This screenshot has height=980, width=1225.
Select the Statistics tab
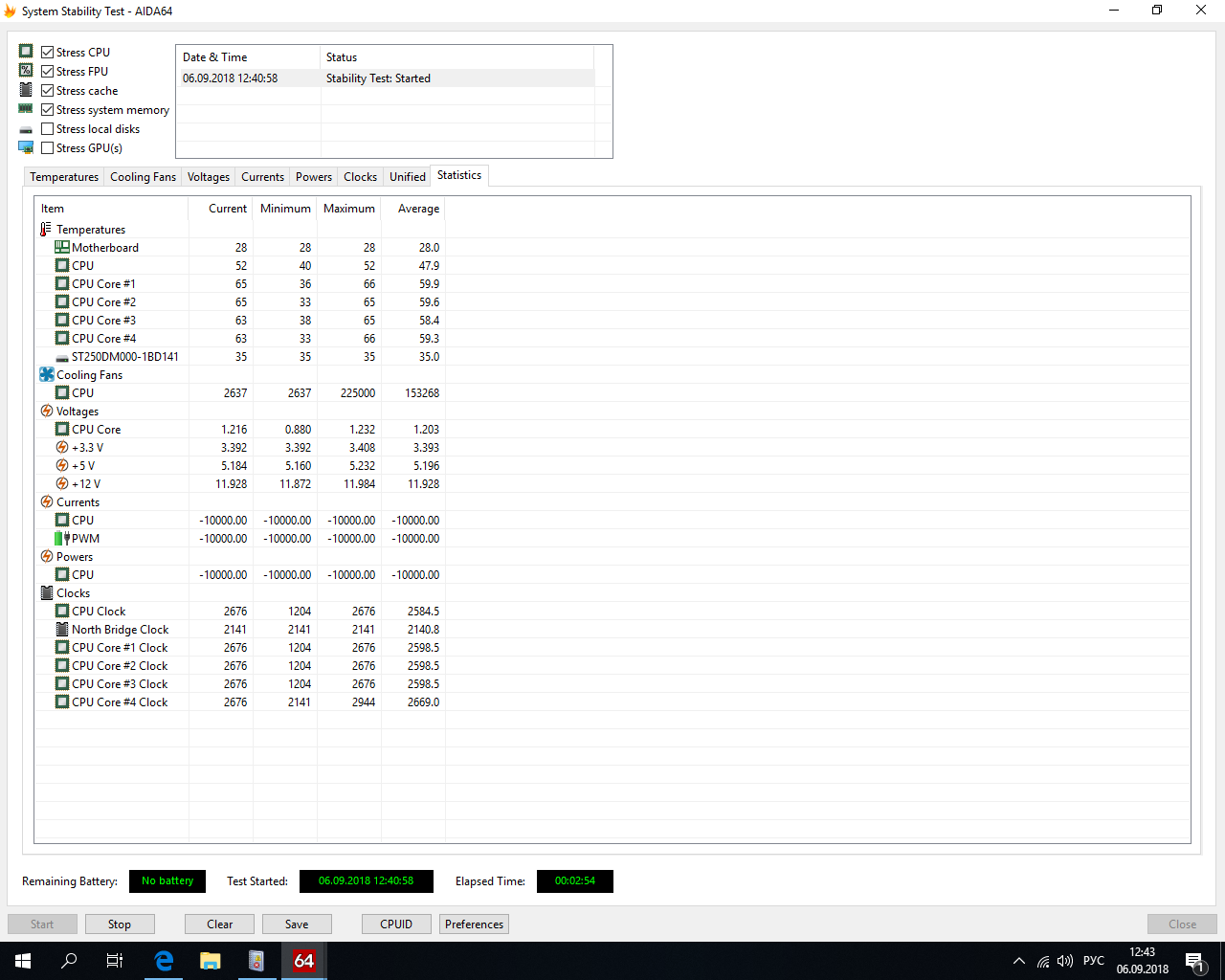pyautogui.click(x=459, y=175)
